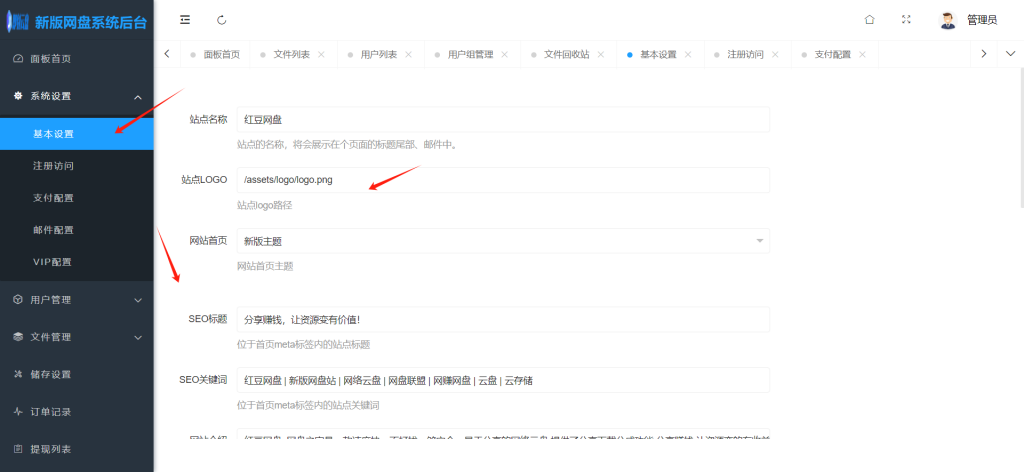This screenshot has height=472, width=1024.
Task: Click the 管理员 username label
Action: click(982, 20)
